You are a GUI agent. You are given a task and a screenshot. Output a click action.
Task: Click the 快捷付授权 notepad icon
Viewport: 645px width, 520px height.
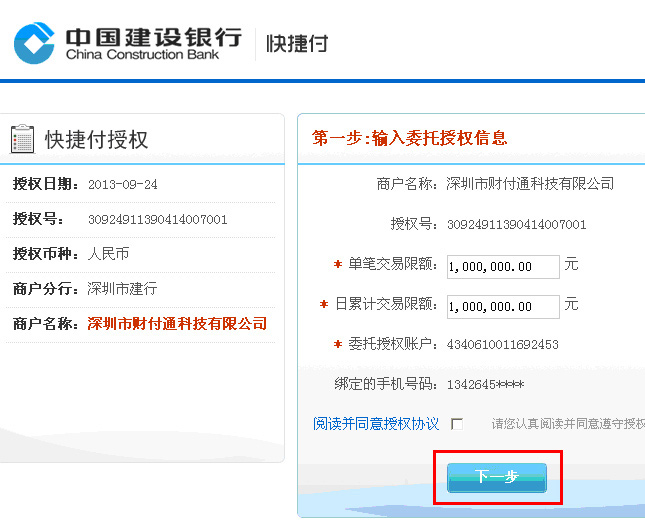click(x=22, y=139)
